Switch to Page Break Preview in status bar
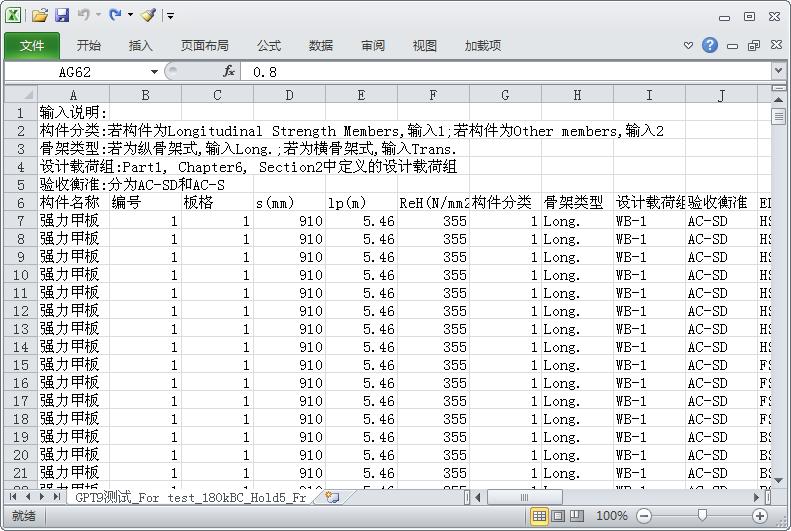Image resolution: width=791 pixels, height=531 pixels. pyautogui.click(x=577, y=516)
